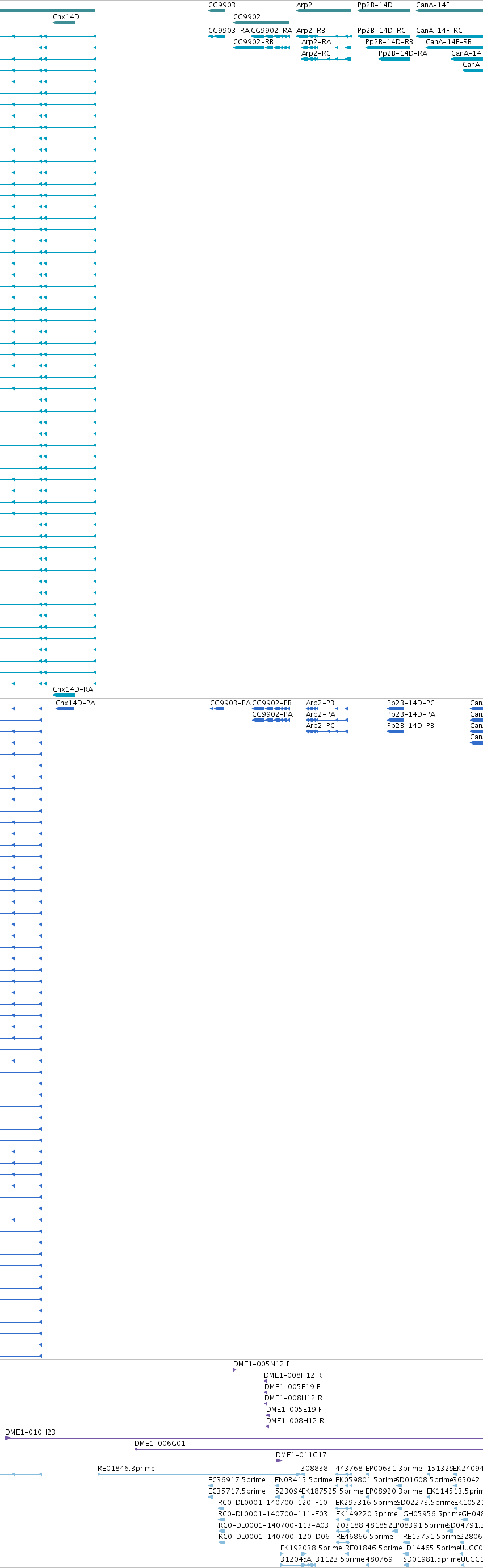
Task: Select the 203188 EST label
Action: point(349,1525)
